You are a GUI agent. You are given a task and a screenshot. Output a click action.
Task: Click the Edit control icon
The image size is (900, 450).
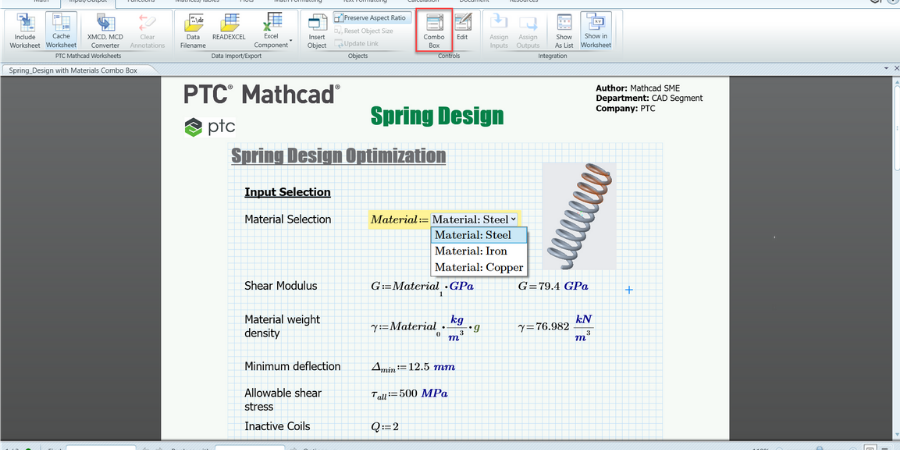tap(462, 30)
